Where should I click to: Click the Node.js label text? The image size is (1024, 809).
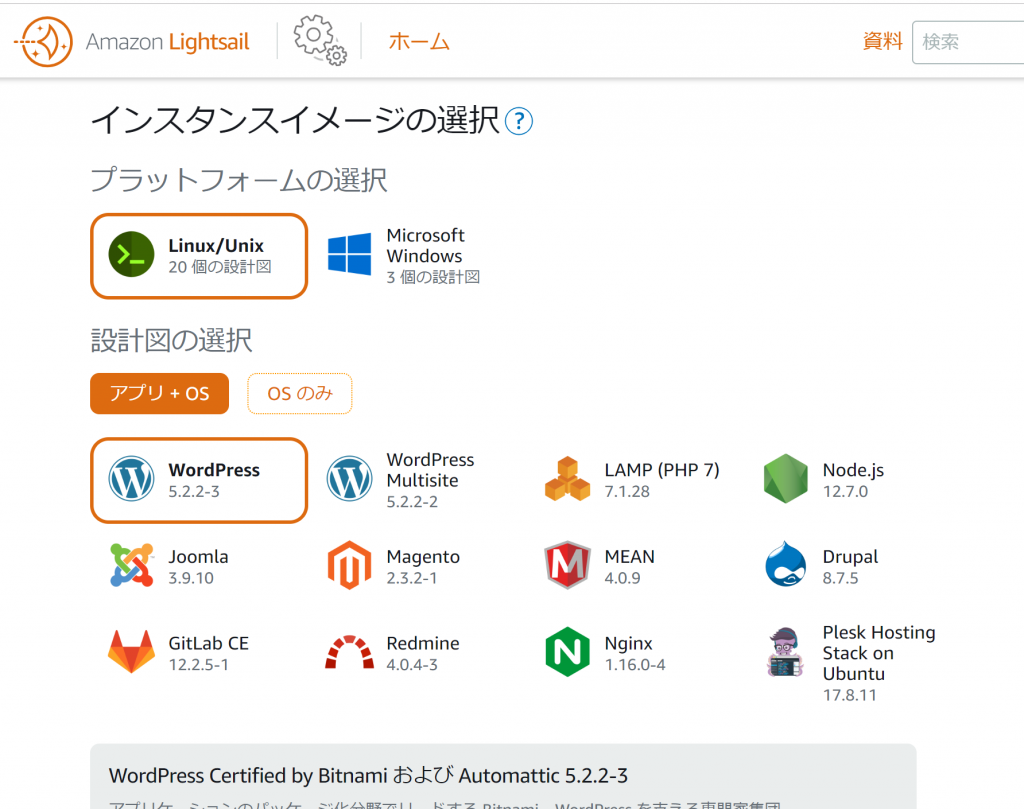tap(854, 470)
